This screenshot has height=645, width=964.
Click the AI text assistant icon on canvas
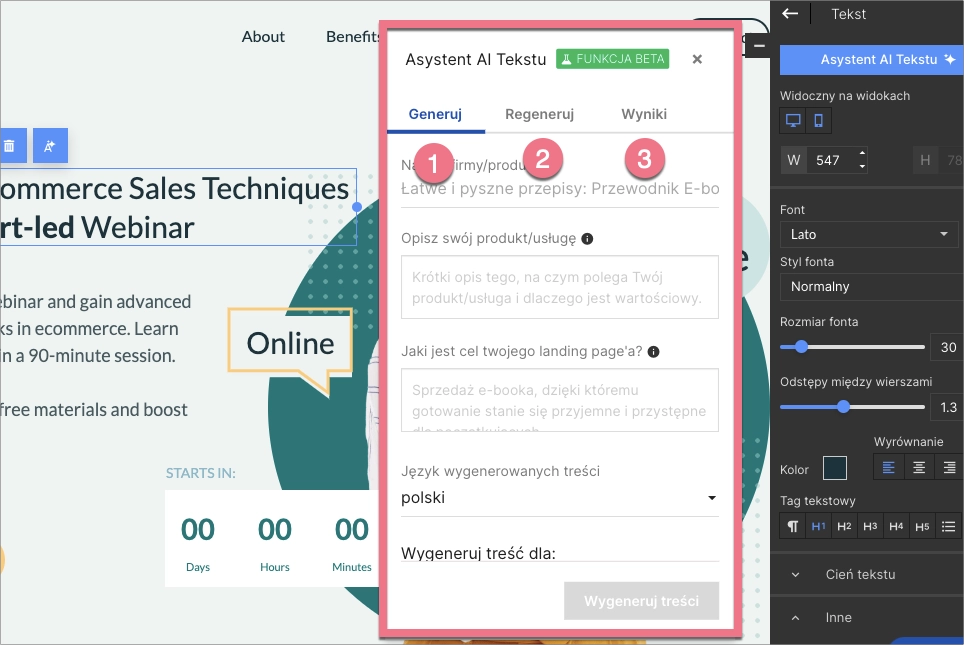49,146
